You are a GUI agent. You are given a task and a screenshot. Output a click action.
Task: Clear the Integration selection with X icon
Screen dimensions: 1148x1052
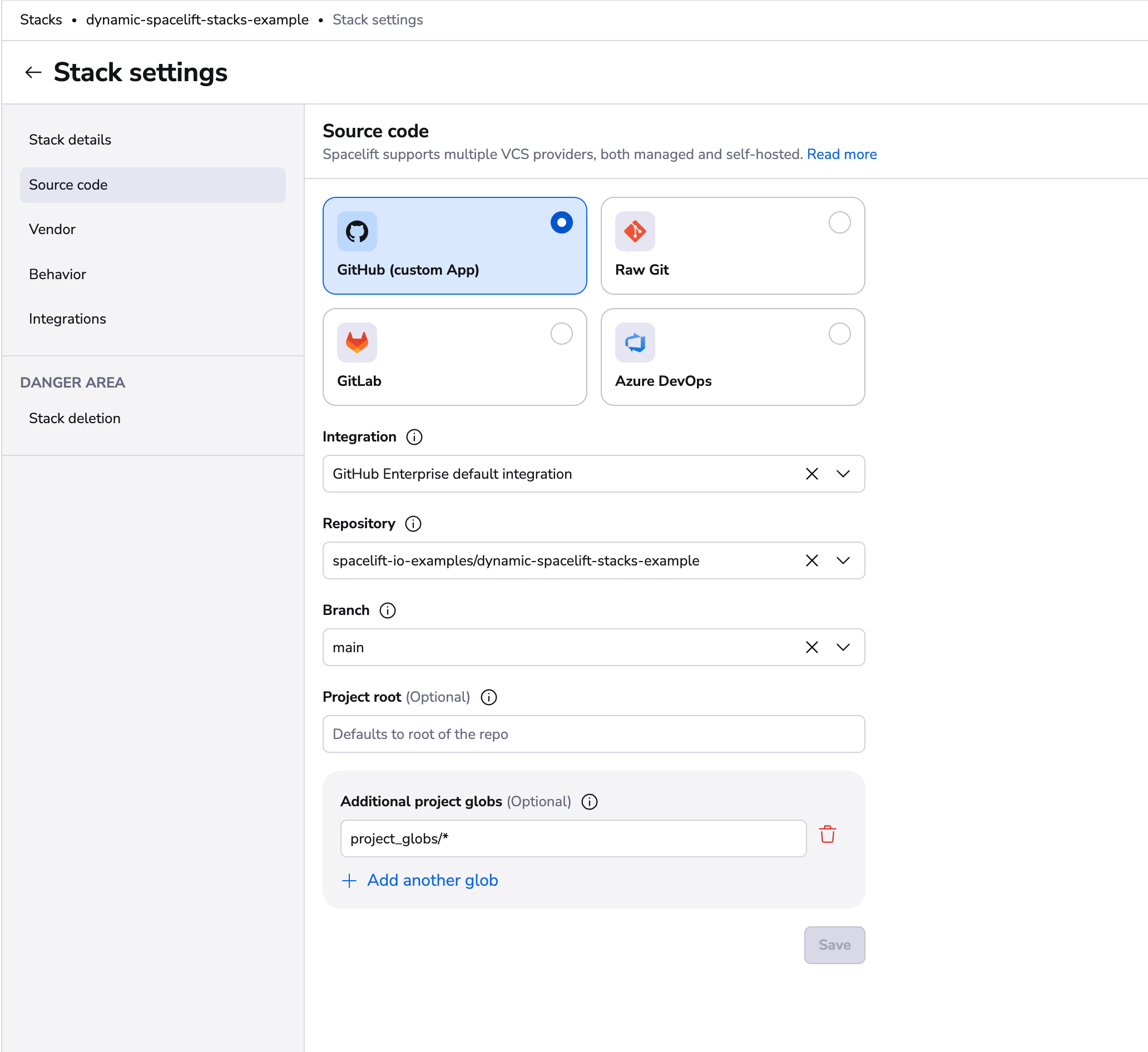coord(811,474)
